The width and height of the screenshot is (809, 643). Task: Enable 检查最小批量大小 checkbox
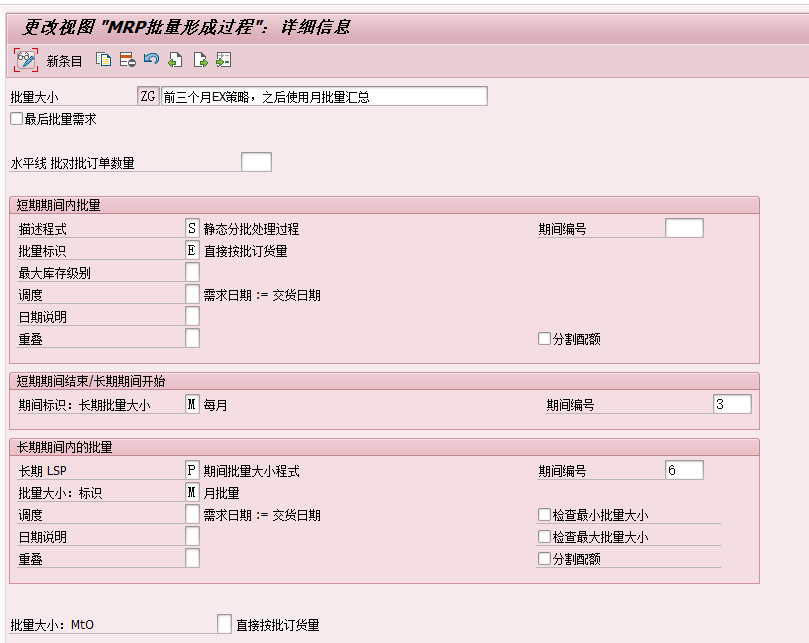click(x=544, y=515)
